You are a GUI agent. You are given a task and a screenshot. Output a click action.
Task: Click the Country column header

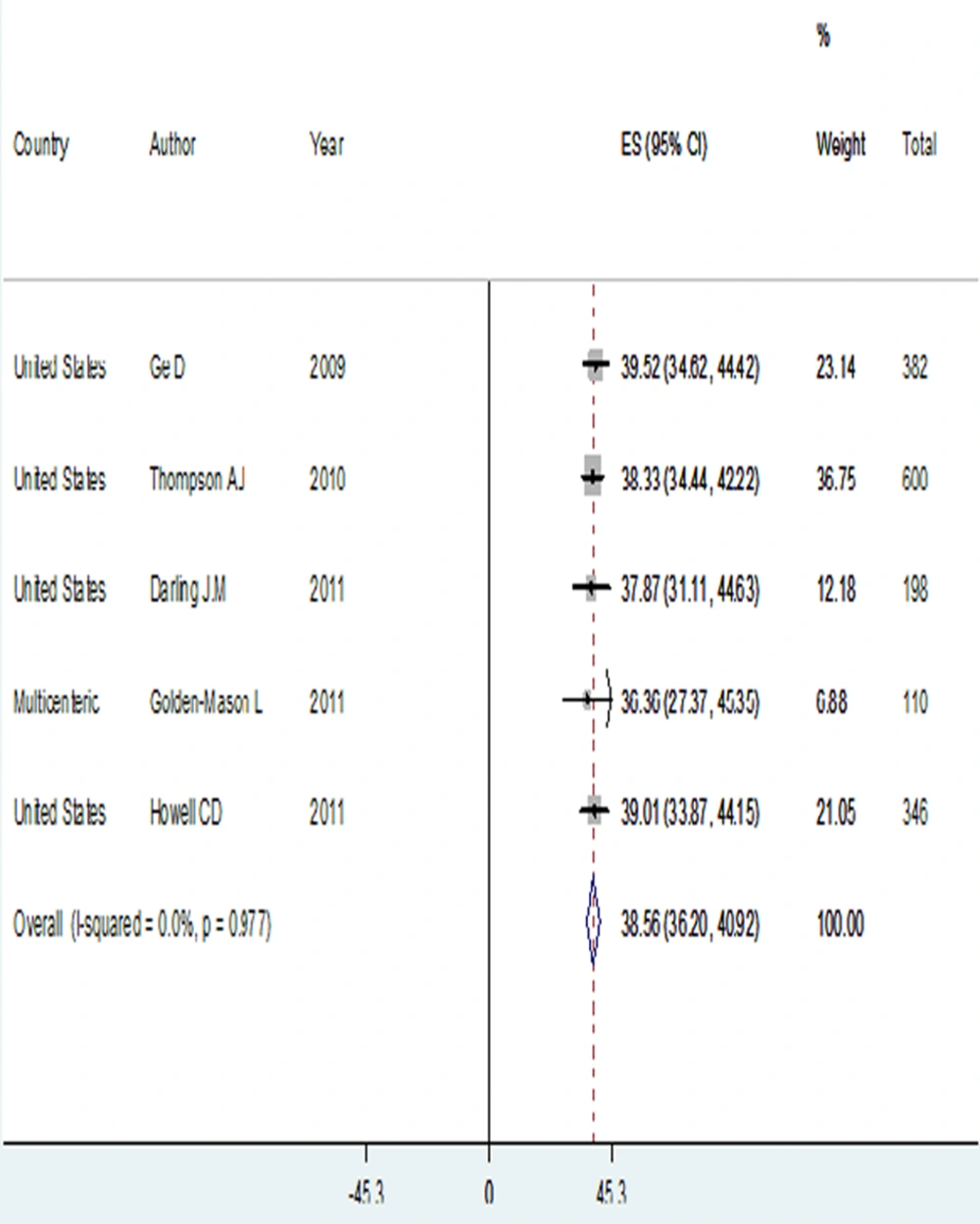40,147
